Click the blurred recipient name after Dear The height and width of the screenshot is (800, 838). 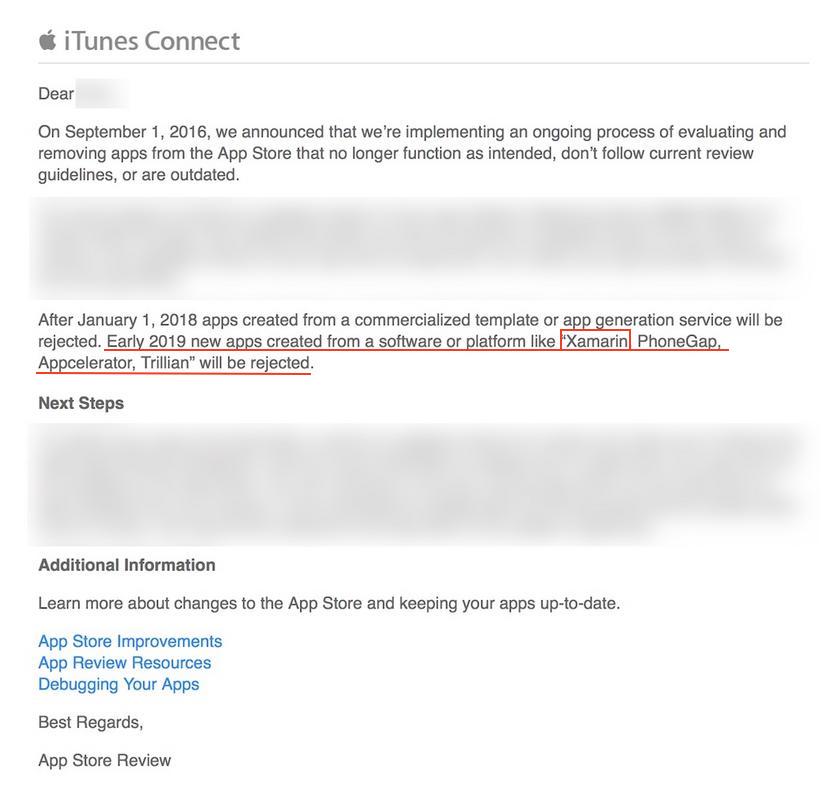point(102,94)
